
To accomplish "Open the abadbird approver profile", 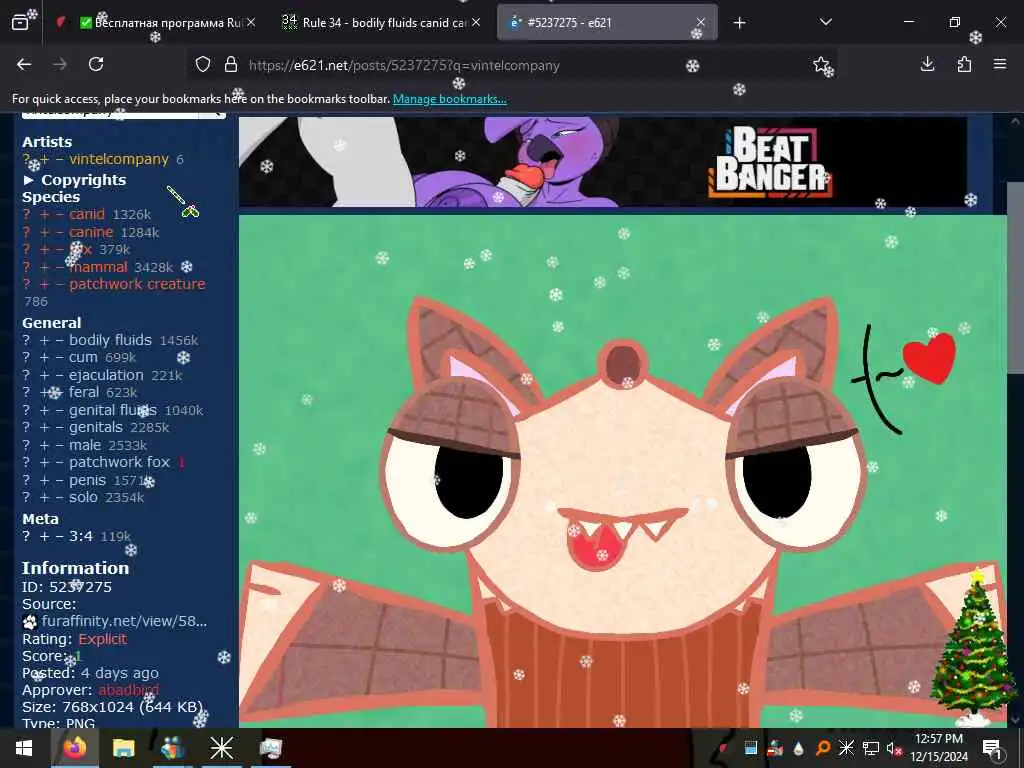I will click(129, 690).
